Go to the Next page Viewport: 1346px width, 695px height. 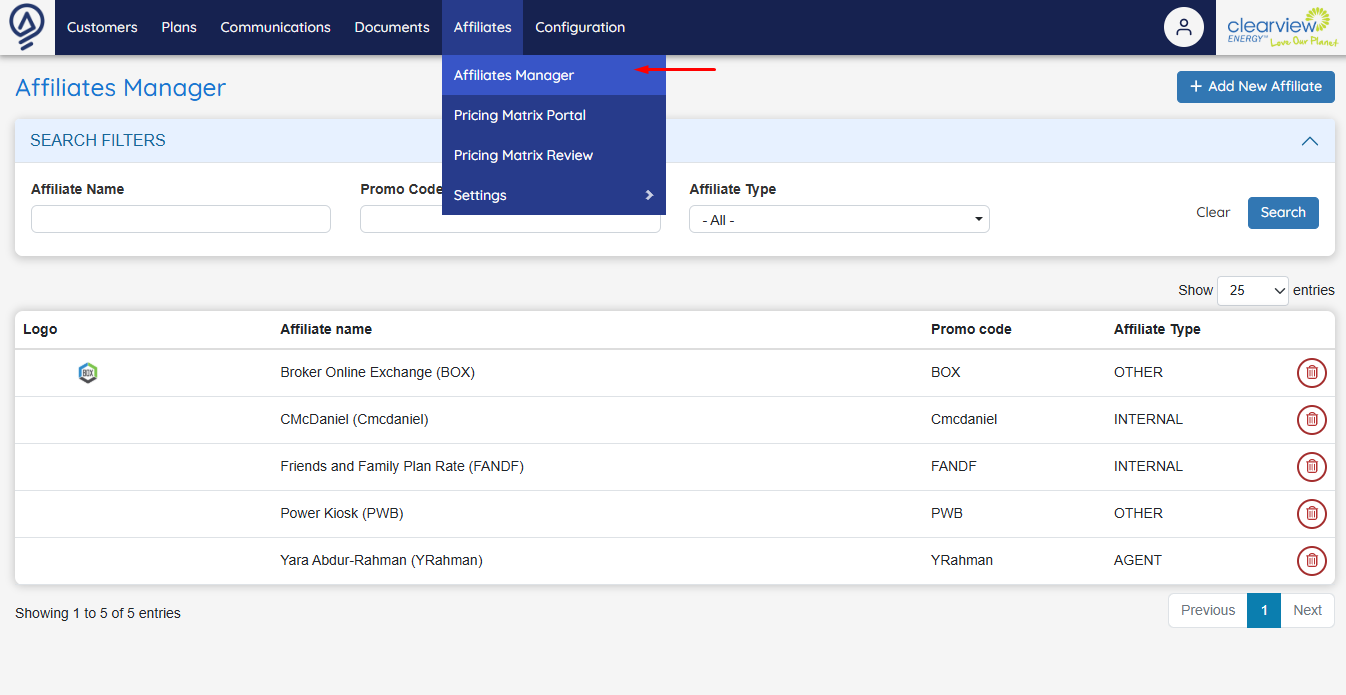[1307, 610]
